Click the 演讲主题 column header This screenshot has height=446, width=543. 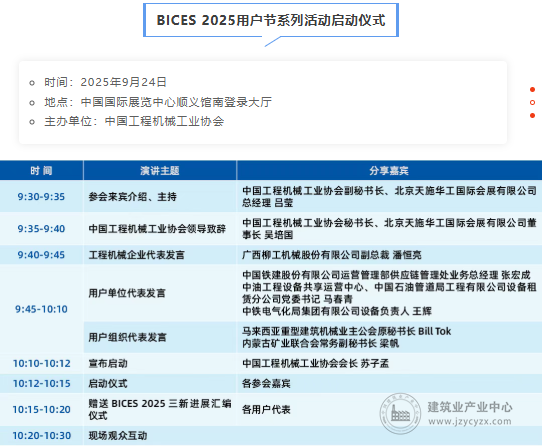(160, 171)
